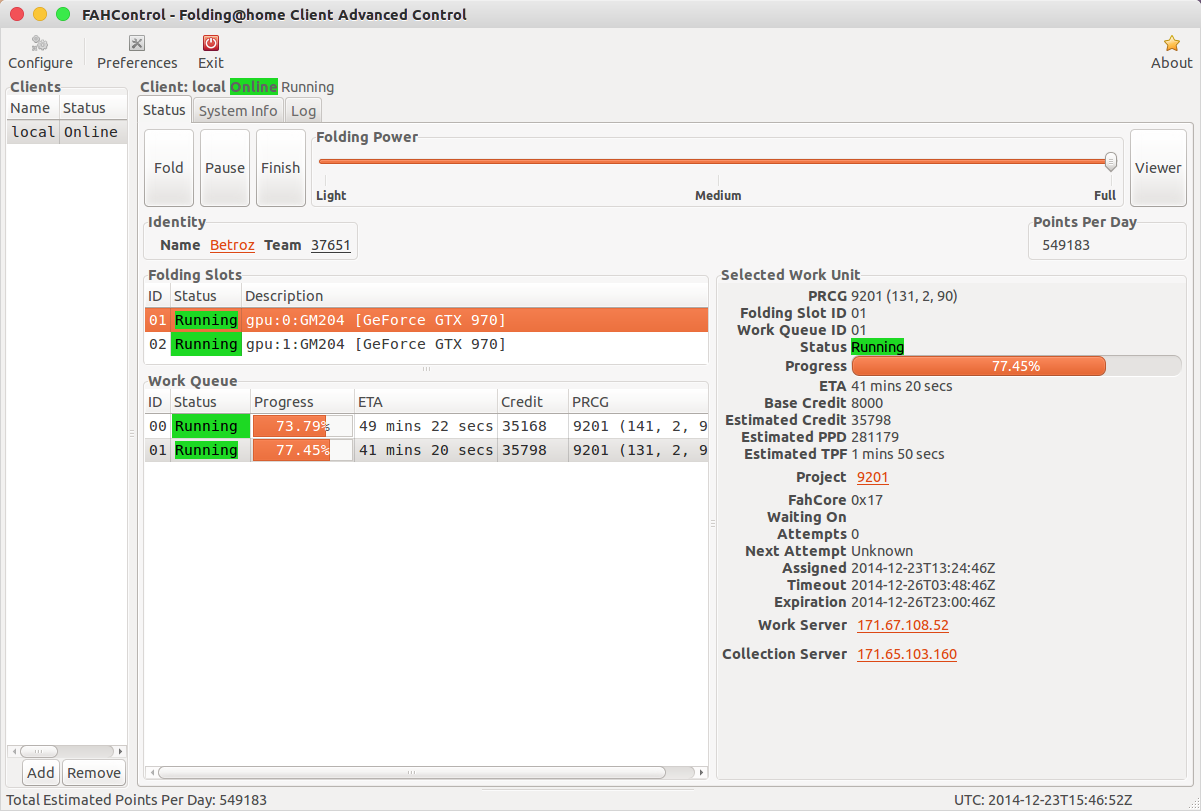
Task: Sort Work Queue by Credit column header
Action: [533, 402]
